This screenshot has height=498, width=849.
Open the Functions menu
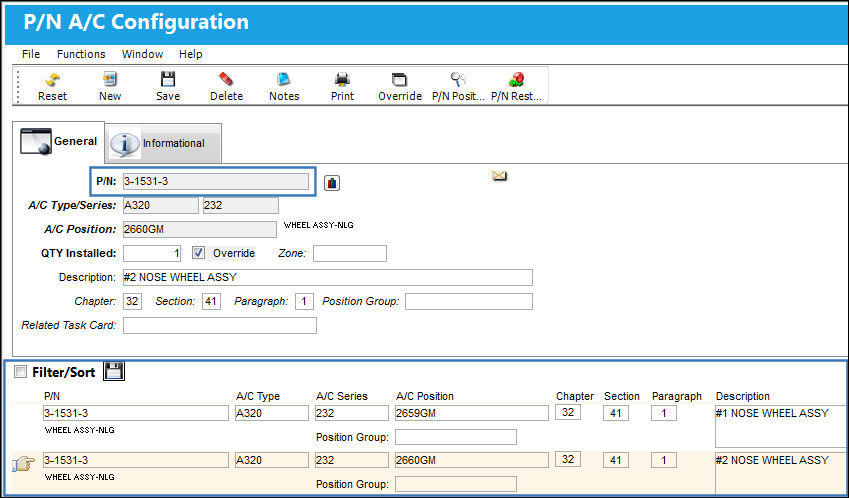click(81, 54)
